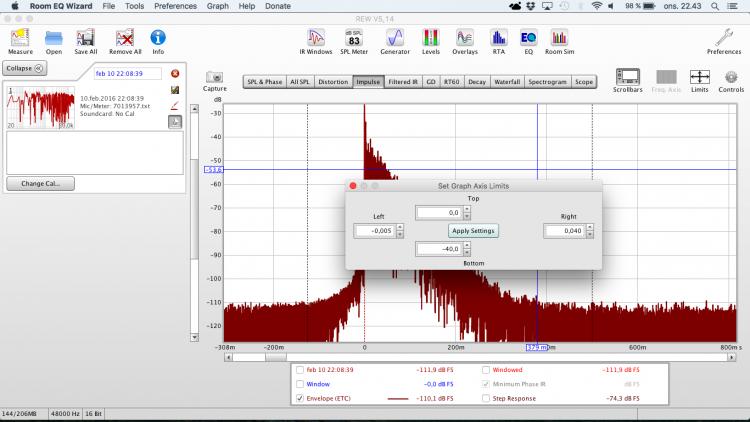Screen dimensions: 750x422
Task: Toggle the Window trace checkbox
Action: [x=300, y=384]
